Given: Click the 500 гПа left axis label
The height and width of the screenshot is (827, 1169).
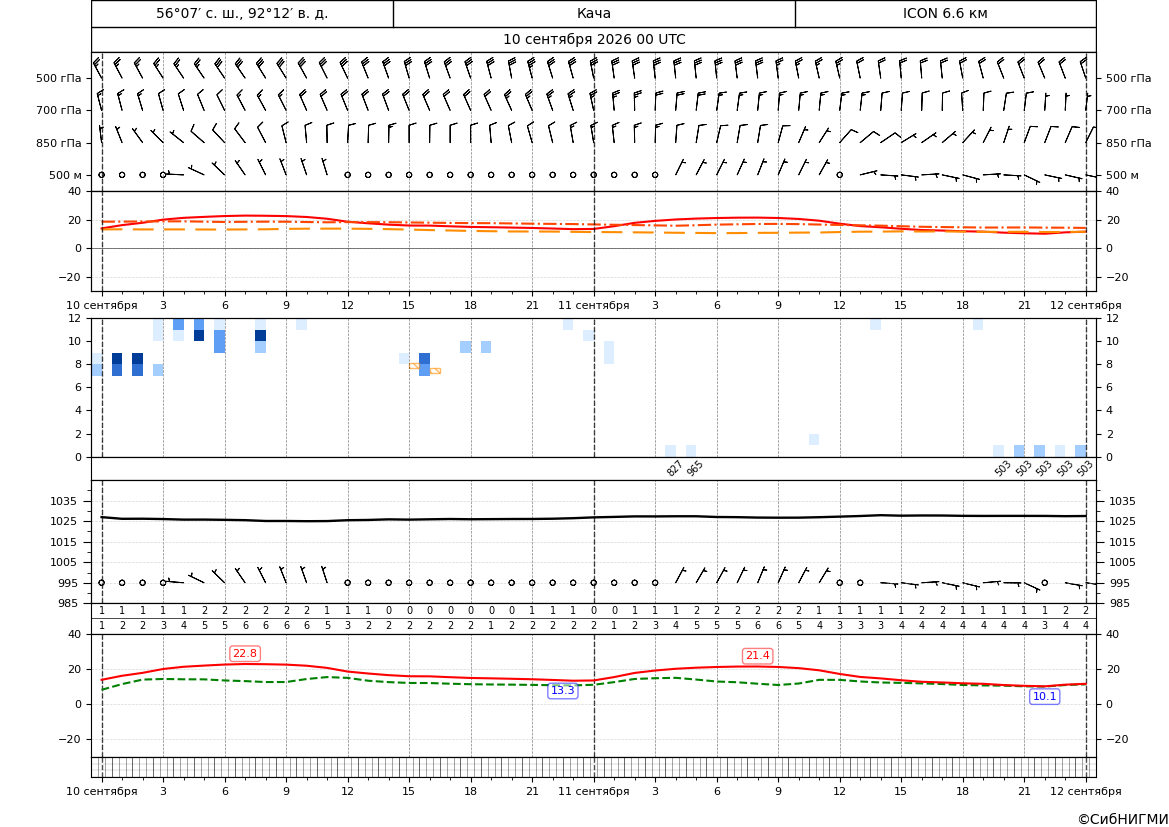Looking at the screenshot, I should 59,78.
